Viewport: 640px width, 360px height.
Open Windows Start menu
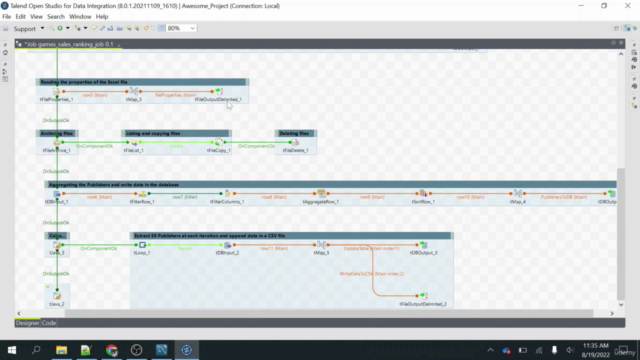point(12,350)
